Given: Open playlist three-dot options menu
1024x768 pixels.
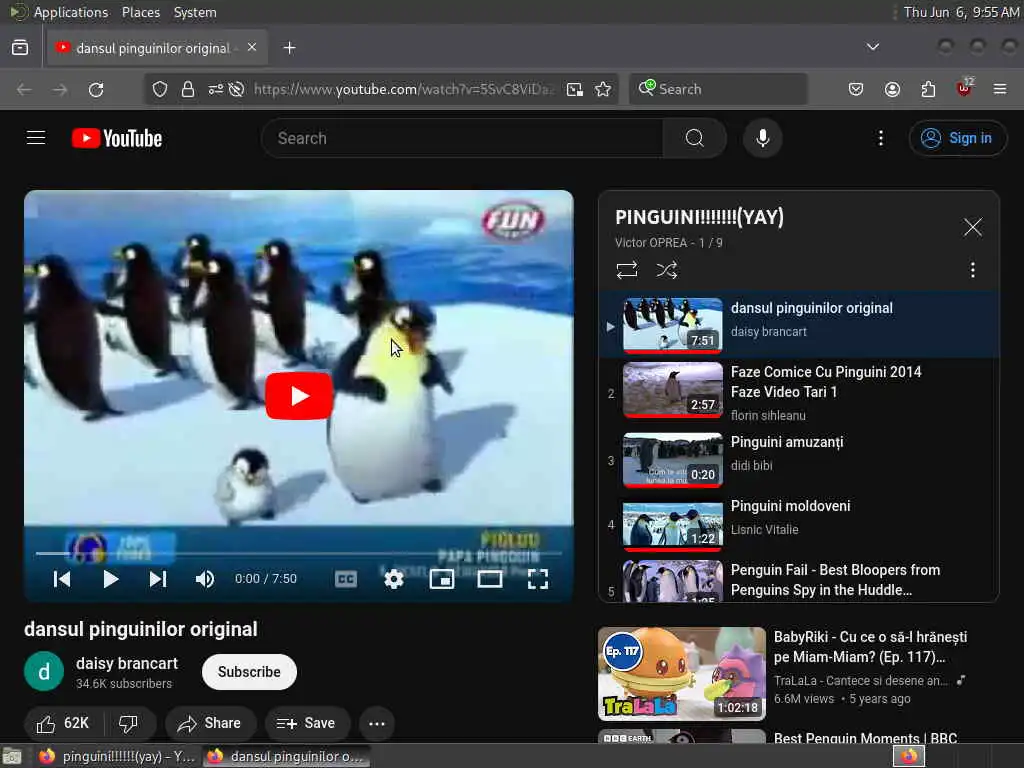Looking at the screenshot, I should (972, 270).
